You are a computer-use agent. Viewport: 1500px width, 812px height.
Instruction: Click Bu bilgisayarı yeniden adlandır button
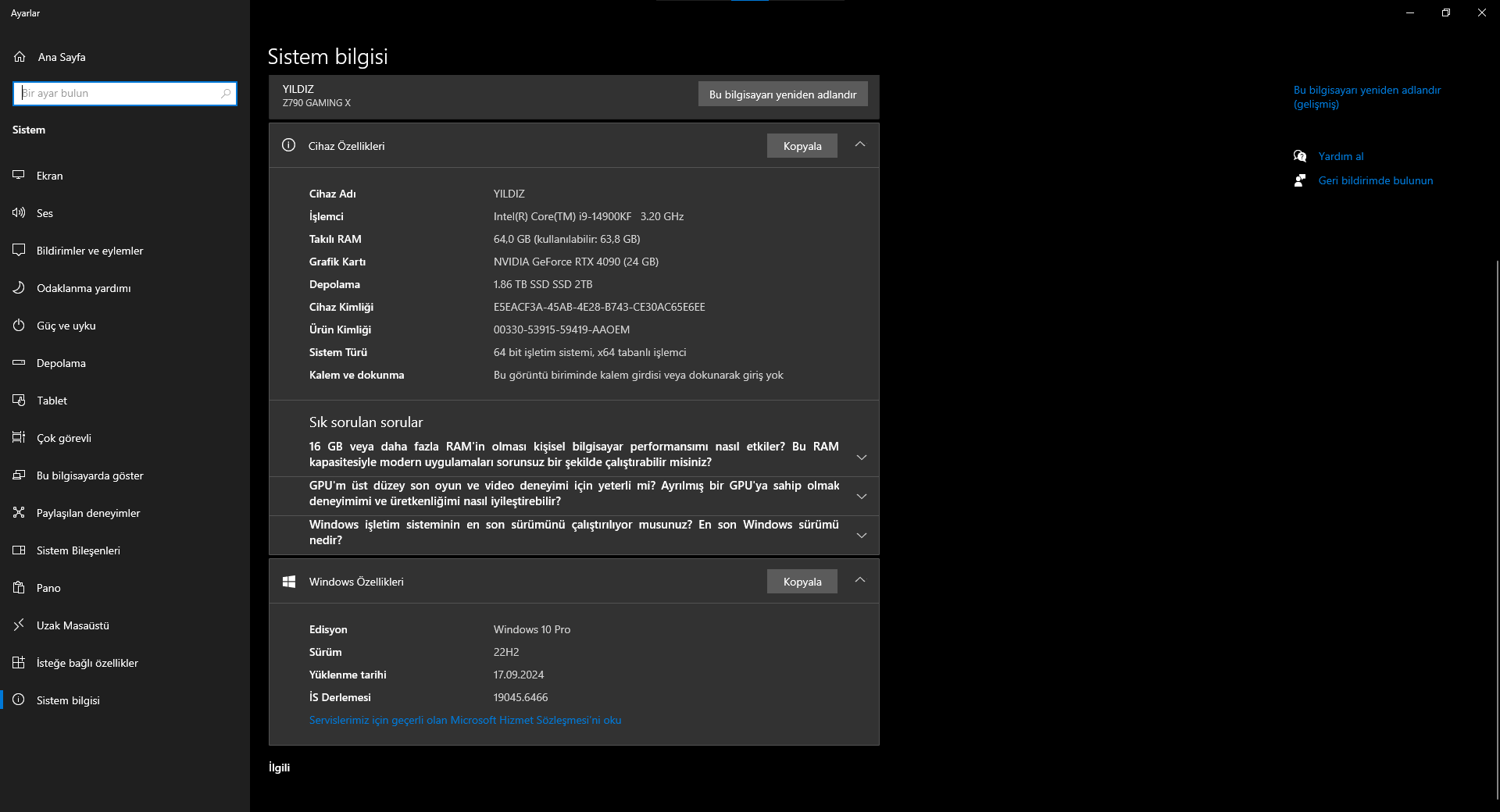point(783,94)
